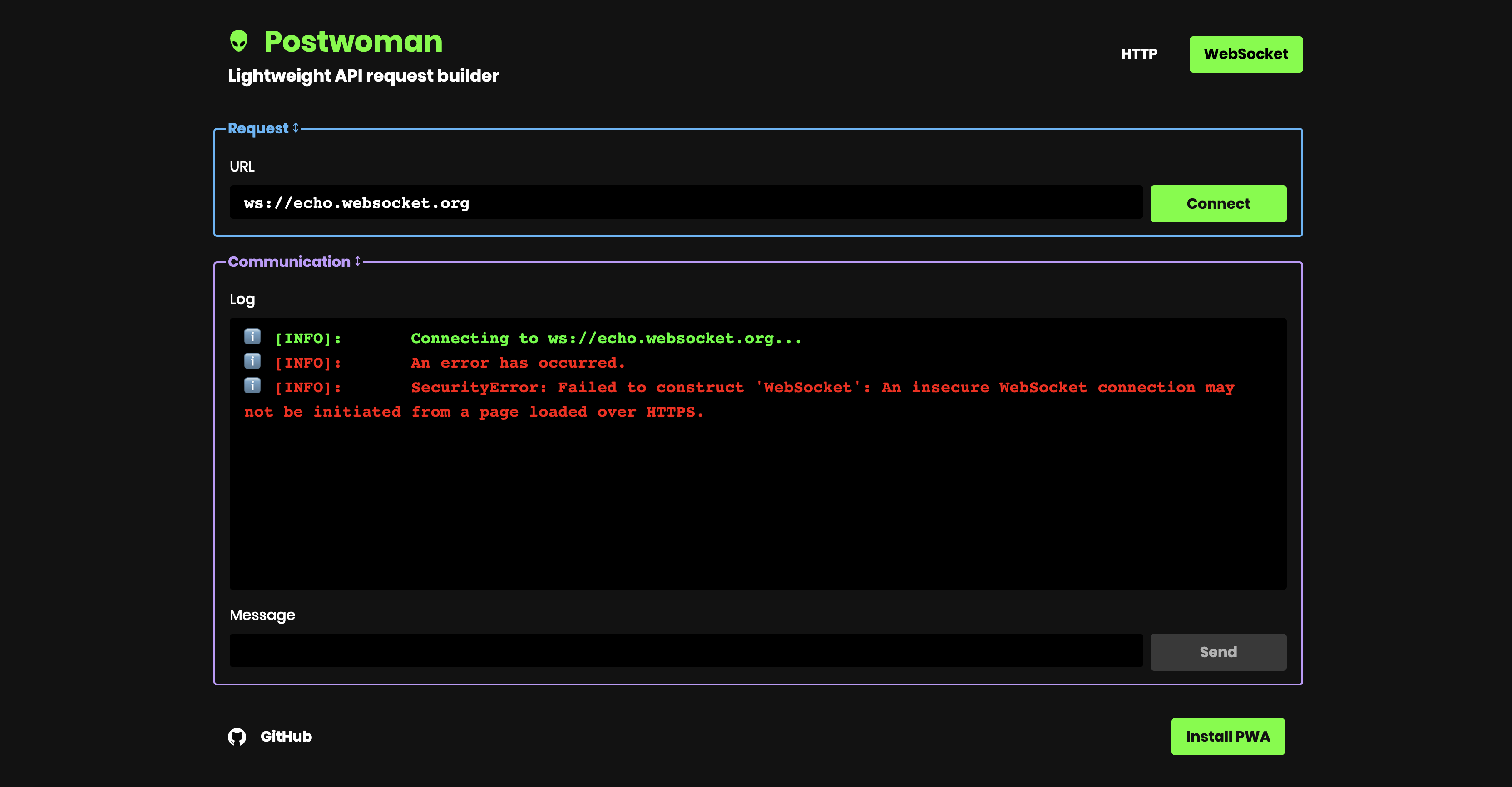Focus the Message input field

coord(686,651)
